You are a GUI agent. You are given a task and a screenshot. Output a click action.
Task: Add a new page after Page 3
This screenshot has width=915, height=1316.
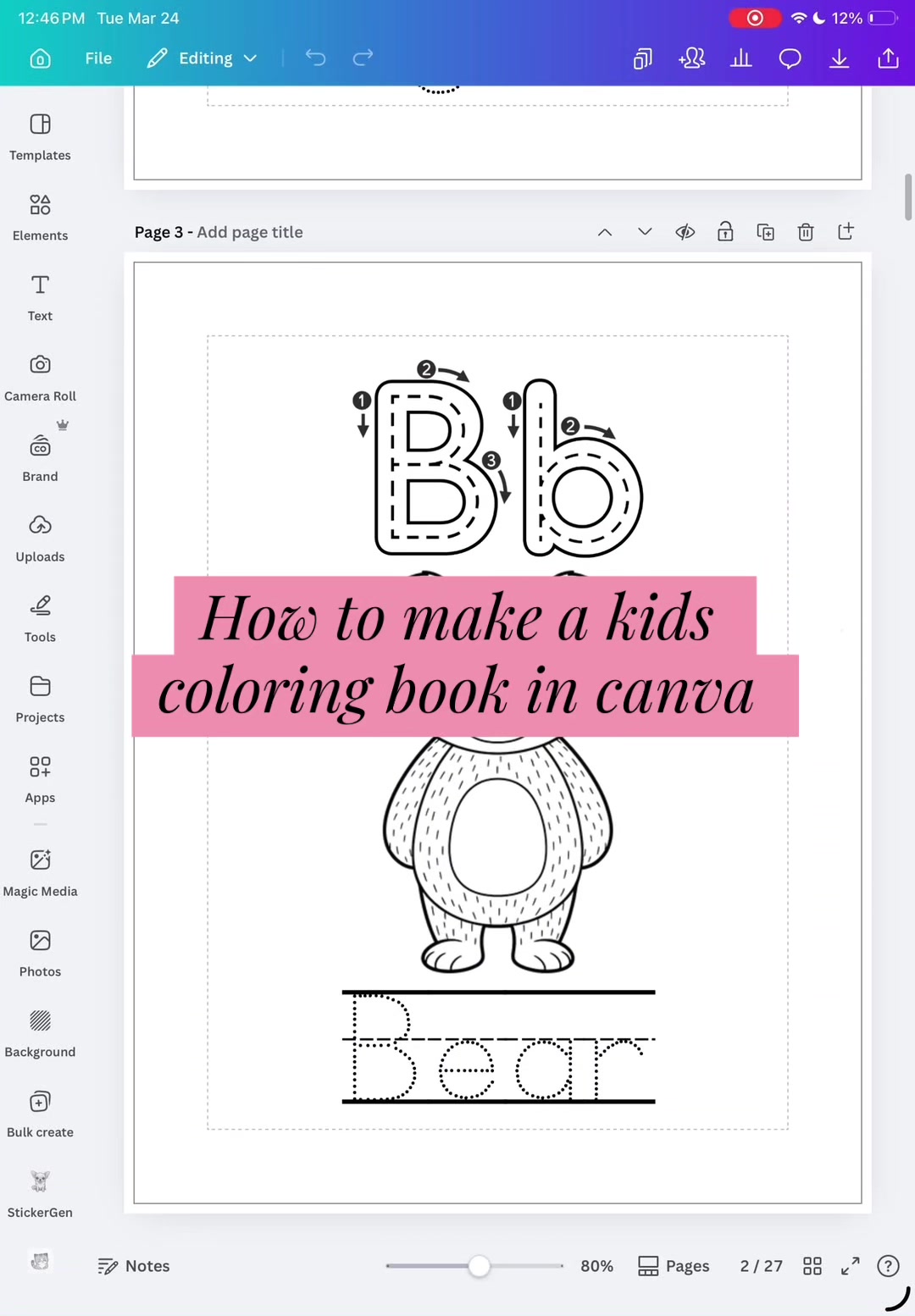(x=846, y=231)
